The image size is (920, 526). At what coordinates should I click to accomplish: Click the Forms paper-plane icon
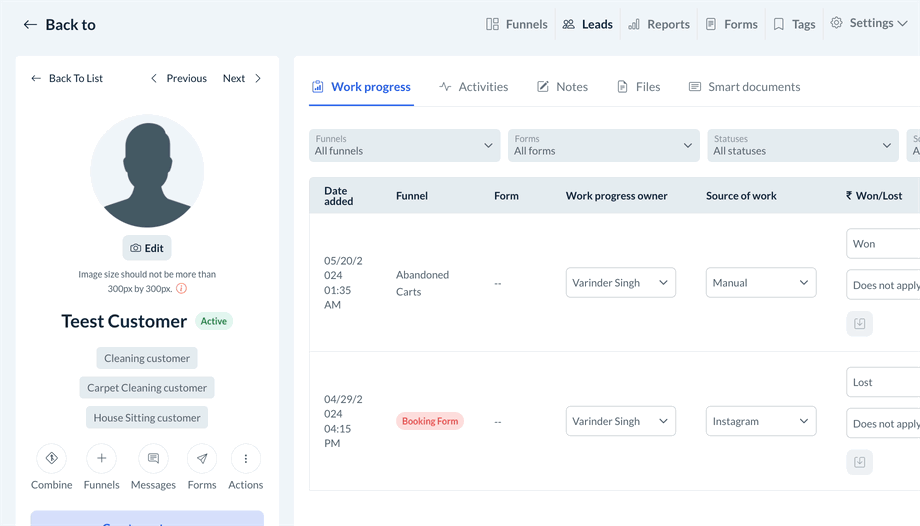point(202,458)
